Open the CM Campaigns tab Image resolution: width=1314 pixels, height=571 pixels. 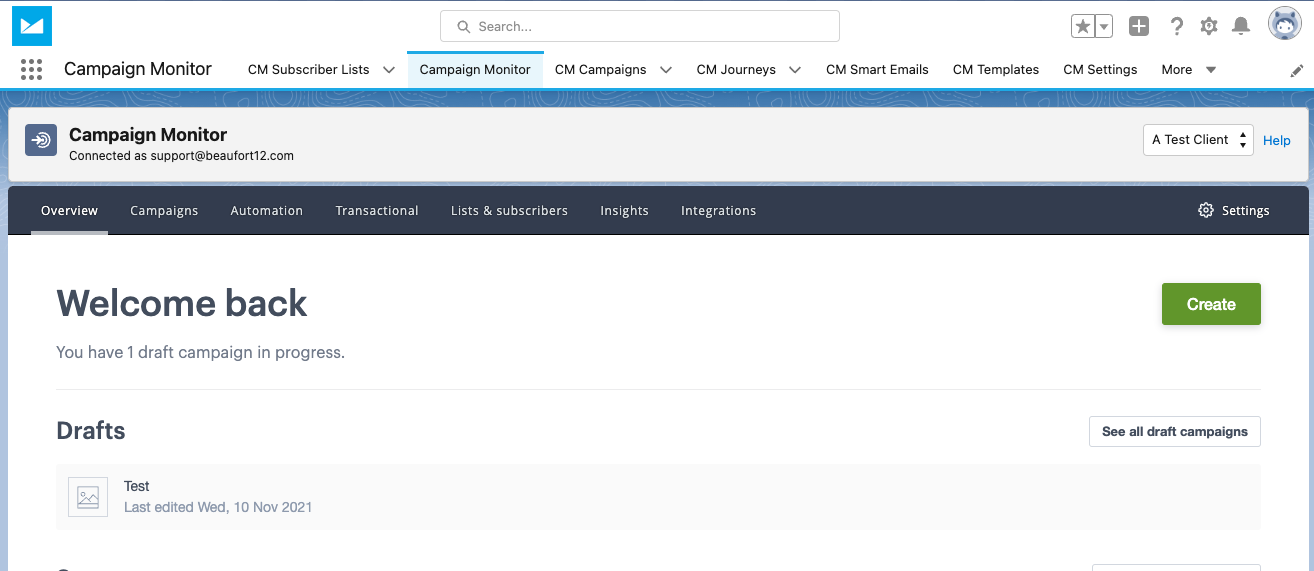tap(600, 69)
